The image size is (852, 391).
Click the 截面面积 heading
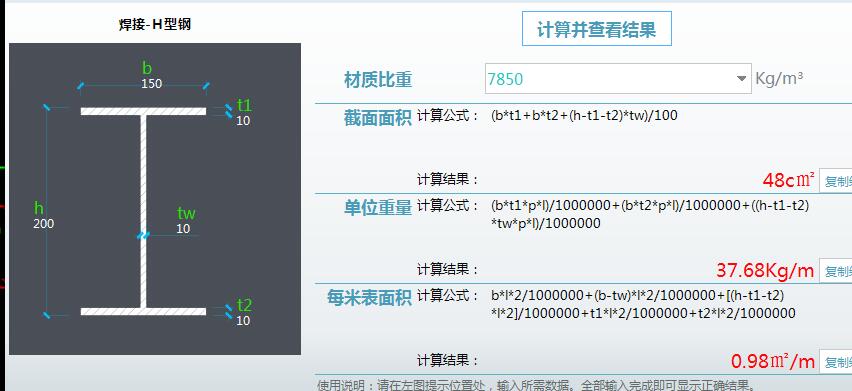pyautogui.click(x=378, y=118)
